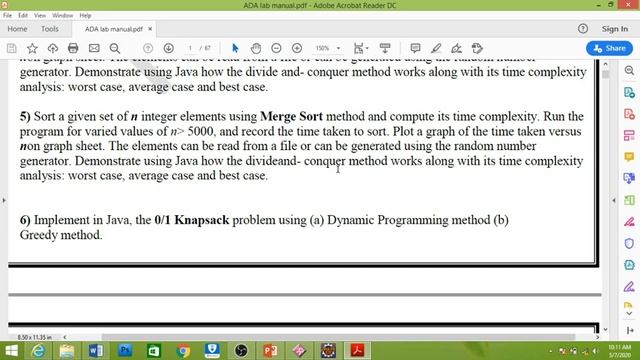Open Photoshop from taskbar
Screen dimensions: 640x360
[x=125, y=351]
